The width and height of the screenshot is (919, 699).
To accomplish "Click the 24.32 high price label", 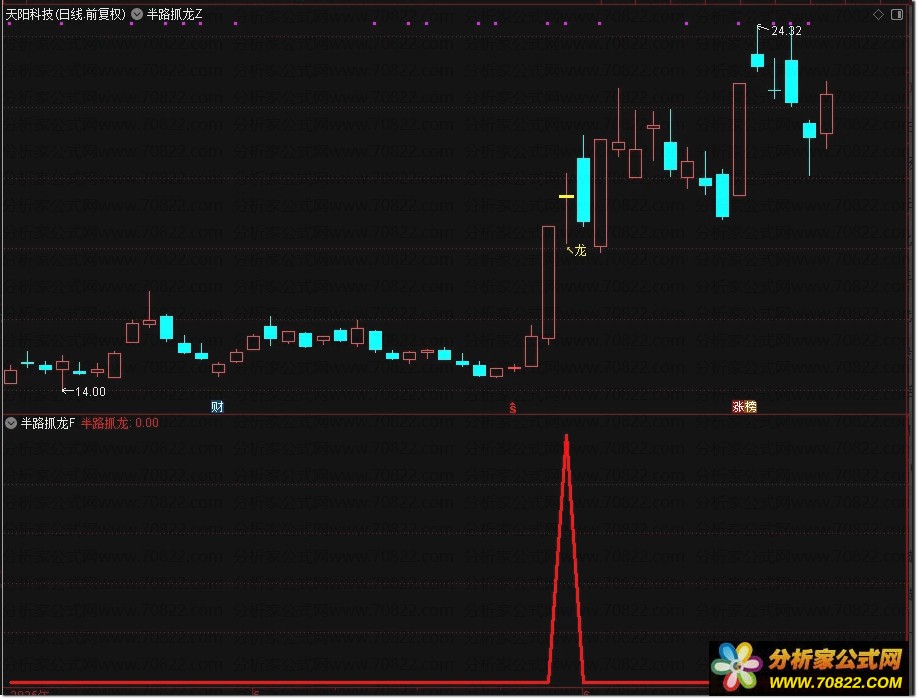I will click(x=786, y=30).
